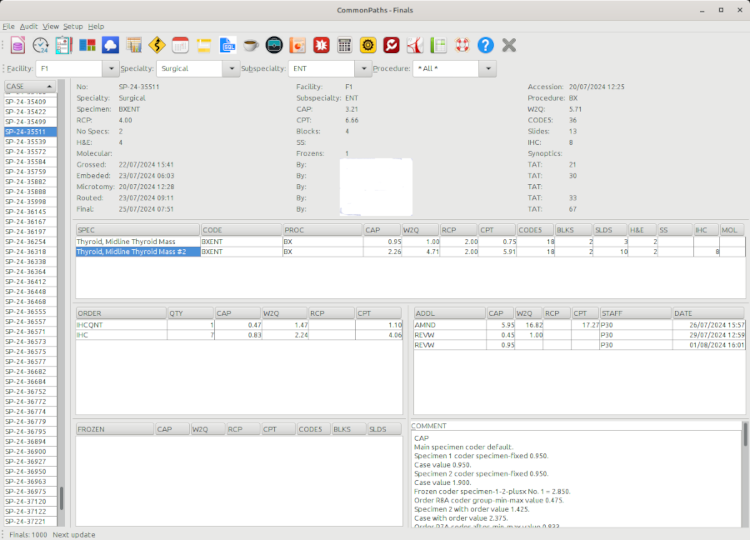Screen dimensions: 750x540
Task: Open the blue cloud toolbar icon
Action: [x=111, y=45]
